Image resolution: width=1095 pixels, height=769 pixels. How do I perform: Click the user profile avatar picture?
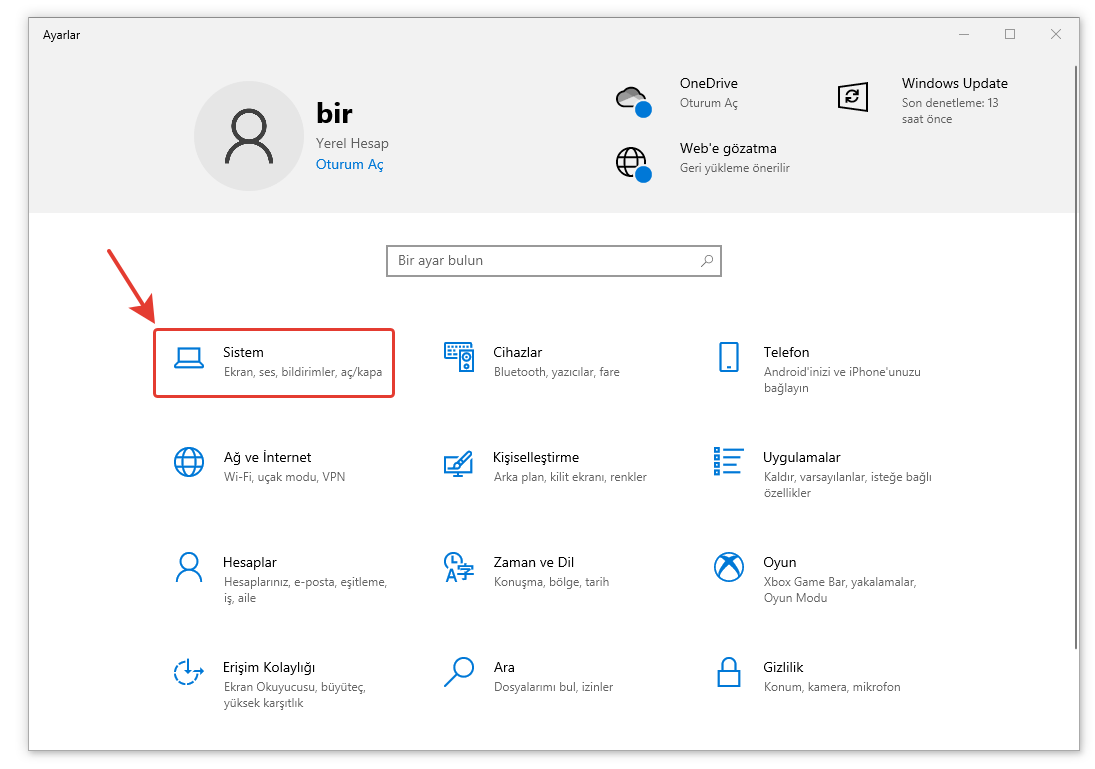(249, 136)
